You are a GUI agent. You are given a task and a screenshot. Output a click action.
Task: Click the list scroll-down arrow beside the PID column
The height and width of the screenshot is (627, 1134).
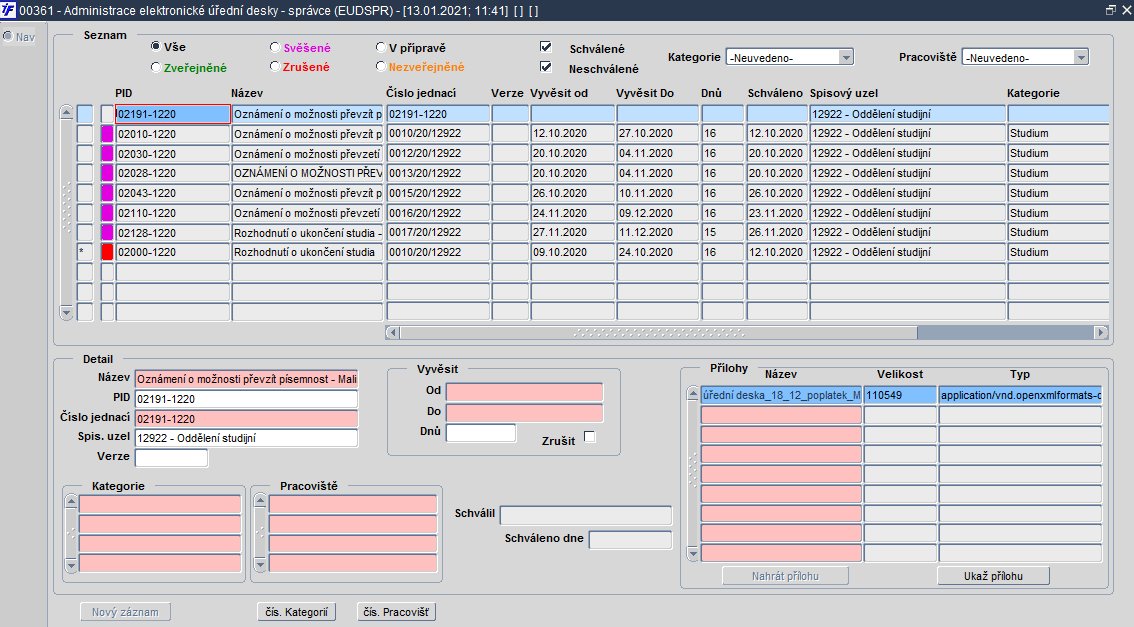66,313
